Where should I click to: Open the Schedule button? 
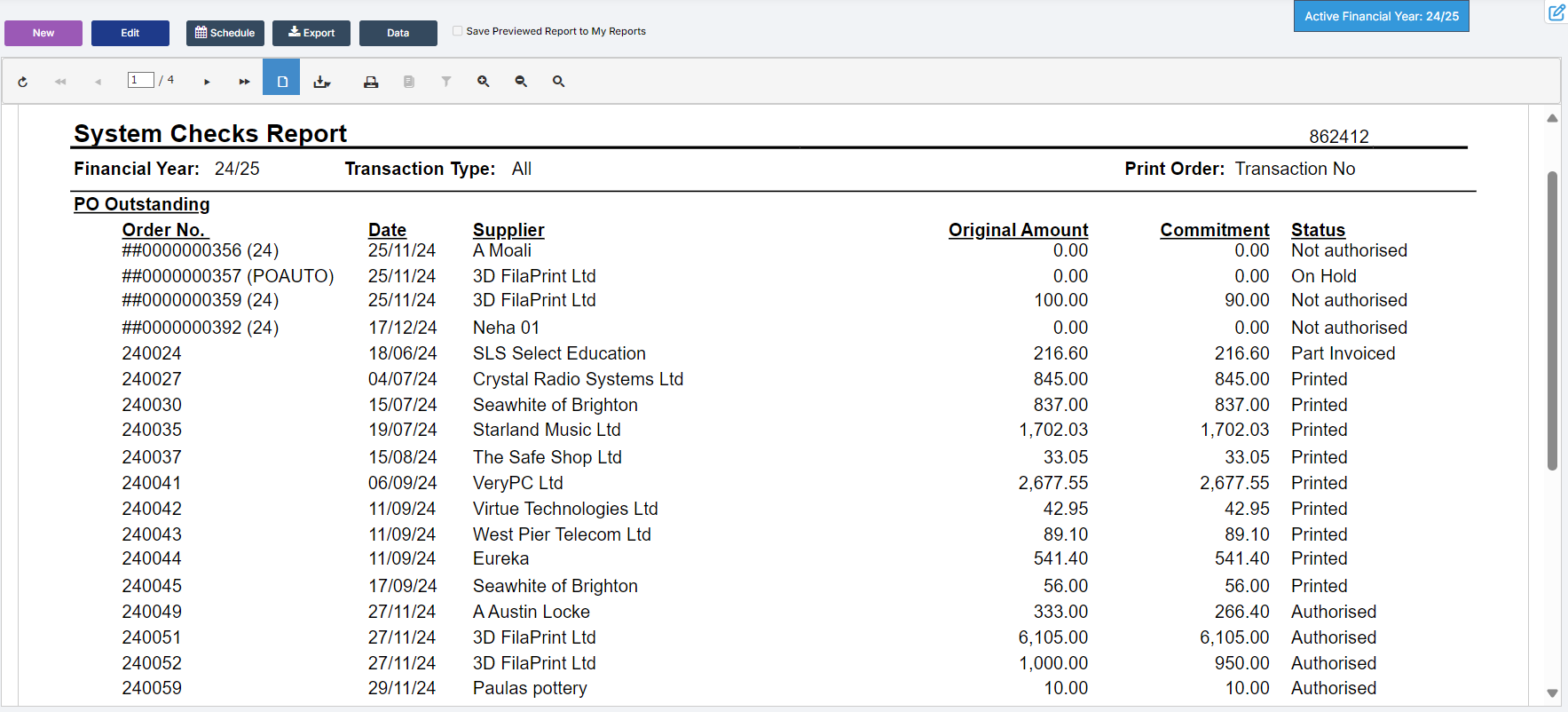225,33
